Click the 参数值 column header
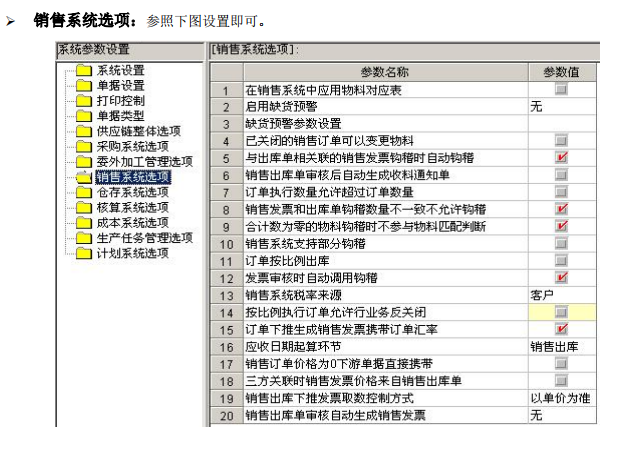The height and width of the screenshot is (452, 624). [x=562, y=73]
